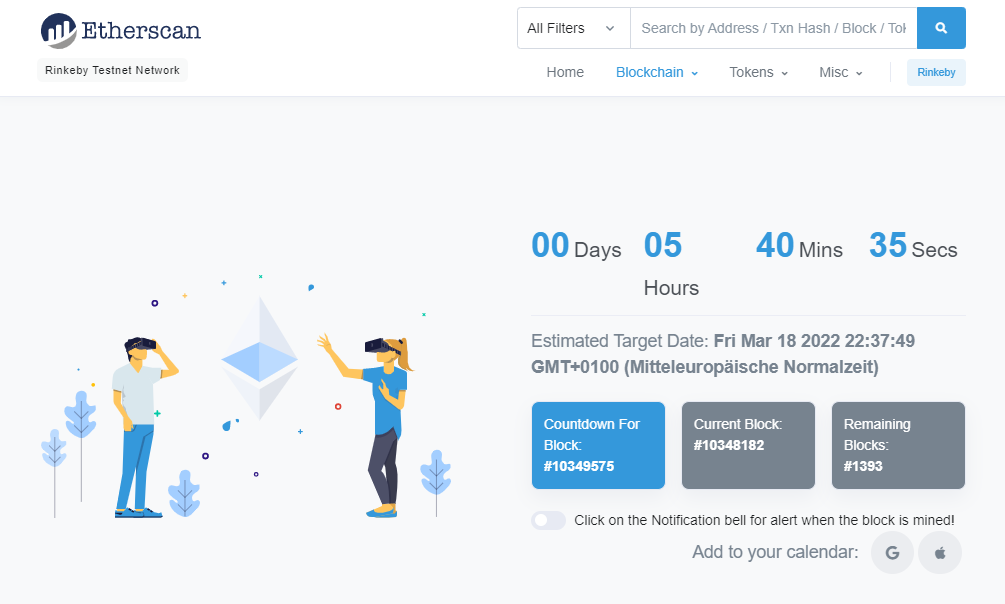Image resolution: width=1005 pixels, height=604 pixels.
Task: Click the Etherscan logo
Action: 120,30
